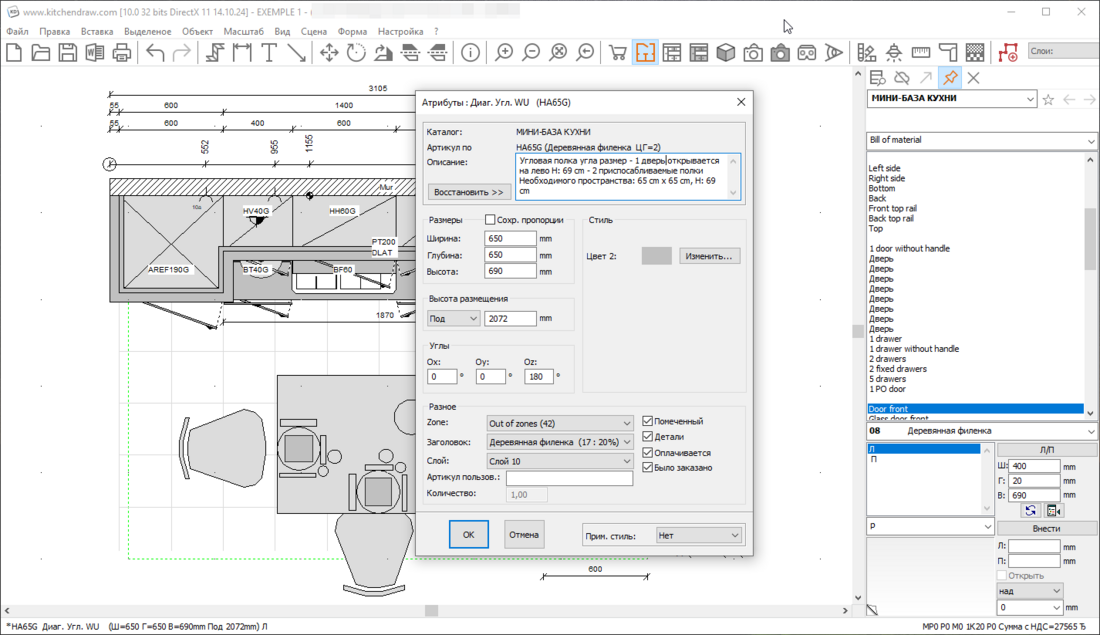
Task: Open the Под placement height dropdown
Action: [453, 319]
